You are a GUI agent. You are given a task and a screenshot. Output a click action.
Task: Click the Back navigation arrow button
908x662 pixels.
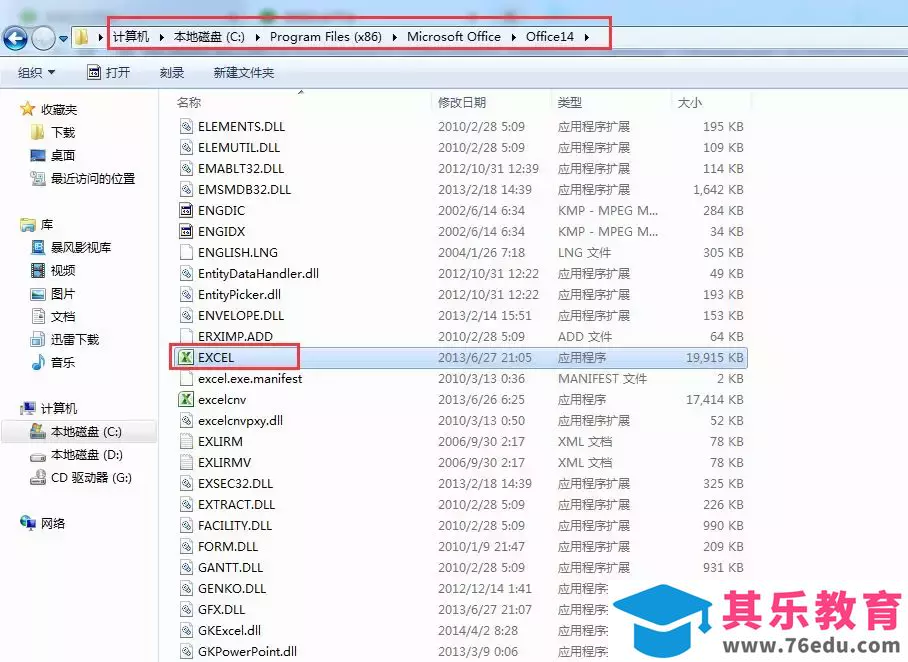15,38
